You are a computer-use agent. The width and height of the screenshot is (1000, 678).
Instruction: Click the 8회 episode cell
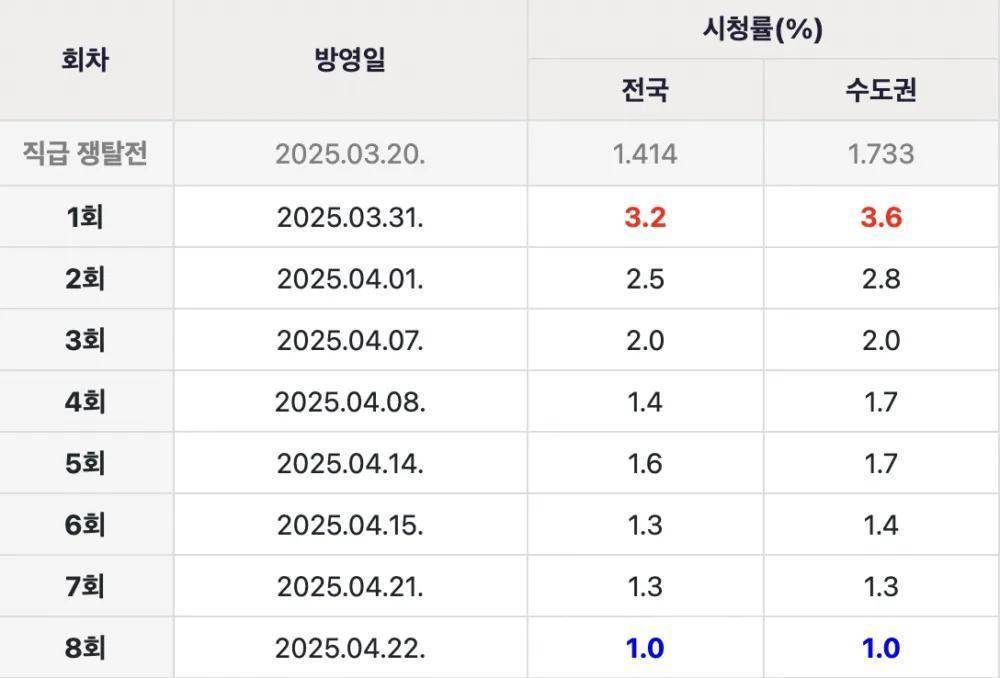85,648
